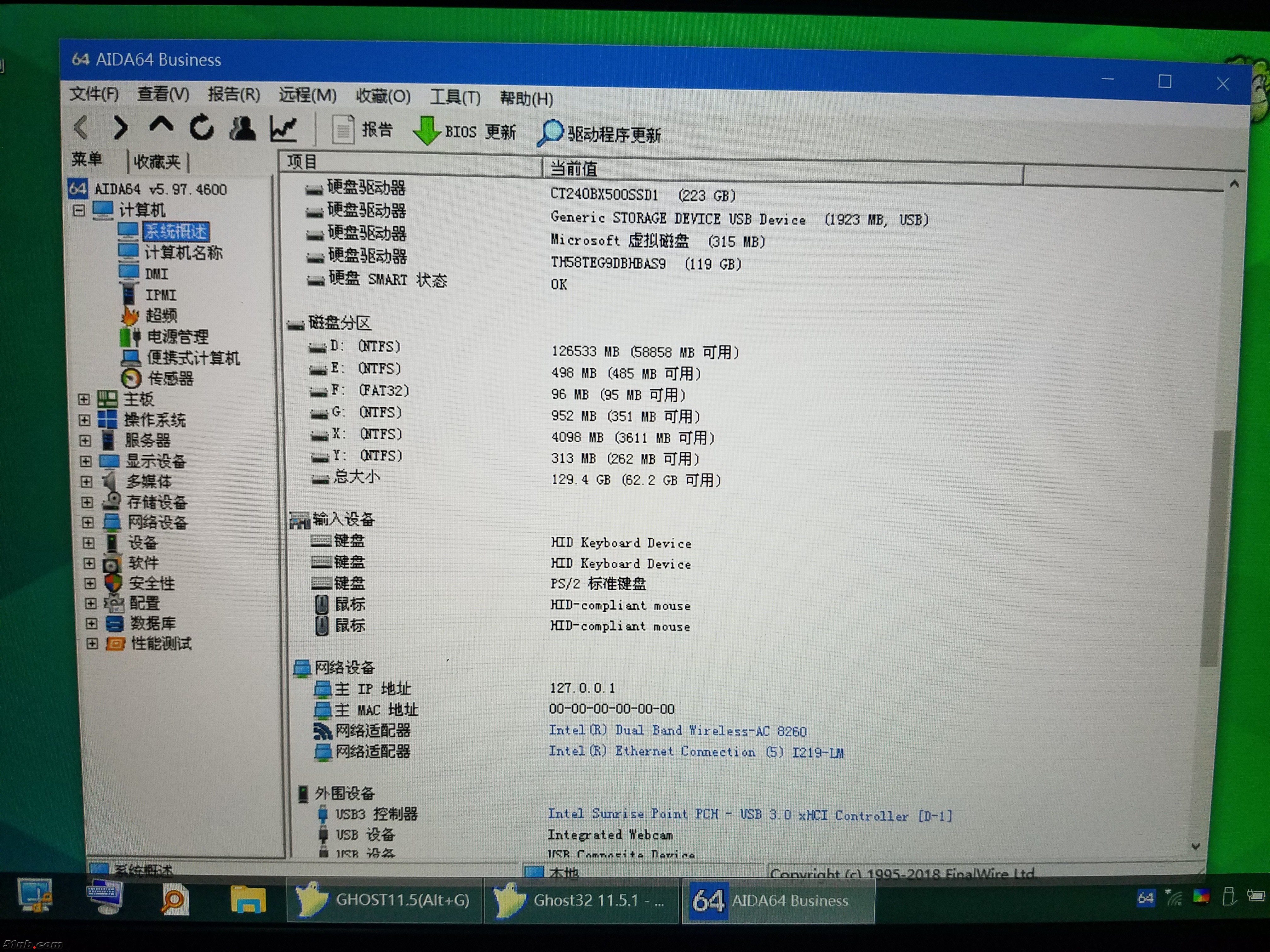Screen dimensions: 1270x952
Task: Expand the 性能测试 tree node
Action: coord(92,643)
